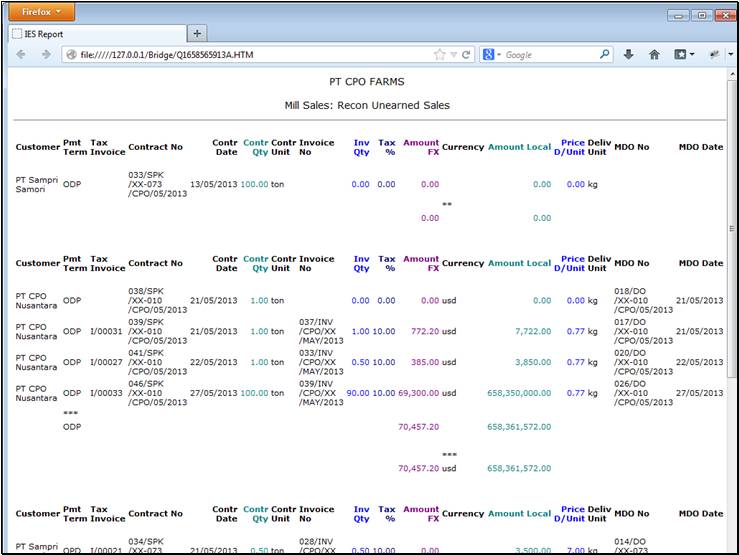Click contract date 22/05/2013

pyautogui.click(x=213, y=362)
